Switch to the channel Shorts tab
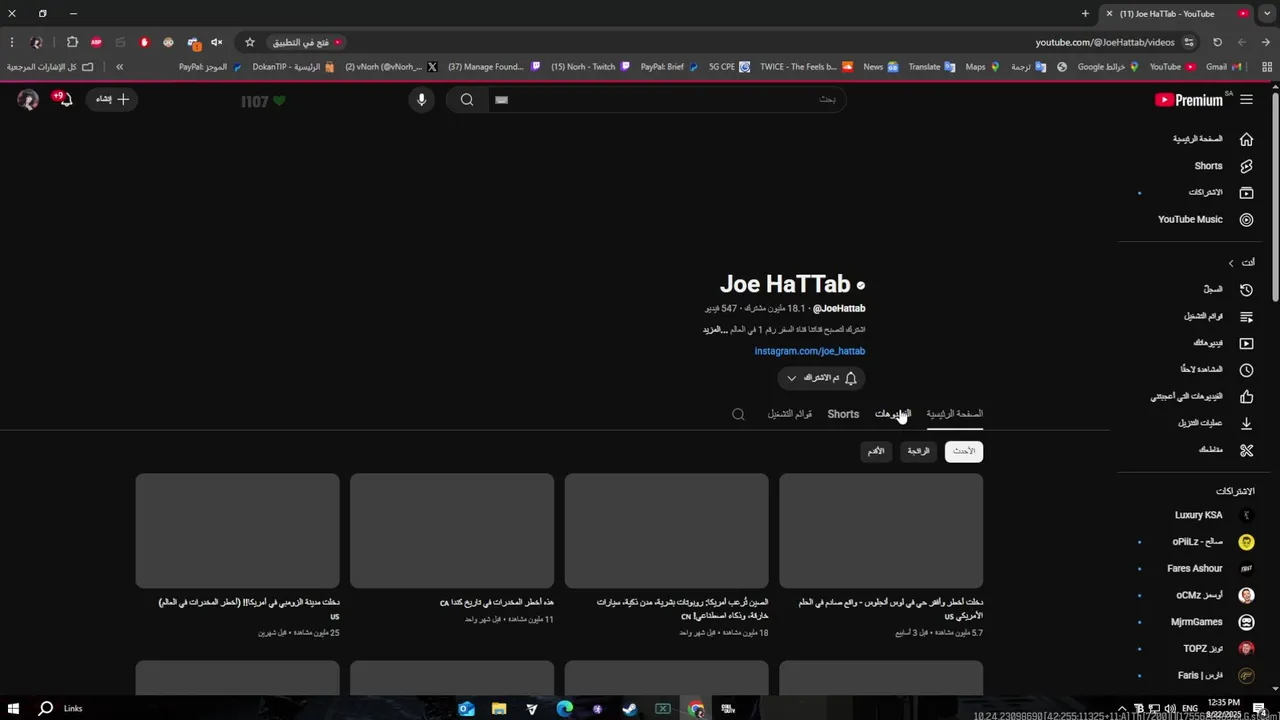This screenshot has height=720, width=1280. (843, 414)
